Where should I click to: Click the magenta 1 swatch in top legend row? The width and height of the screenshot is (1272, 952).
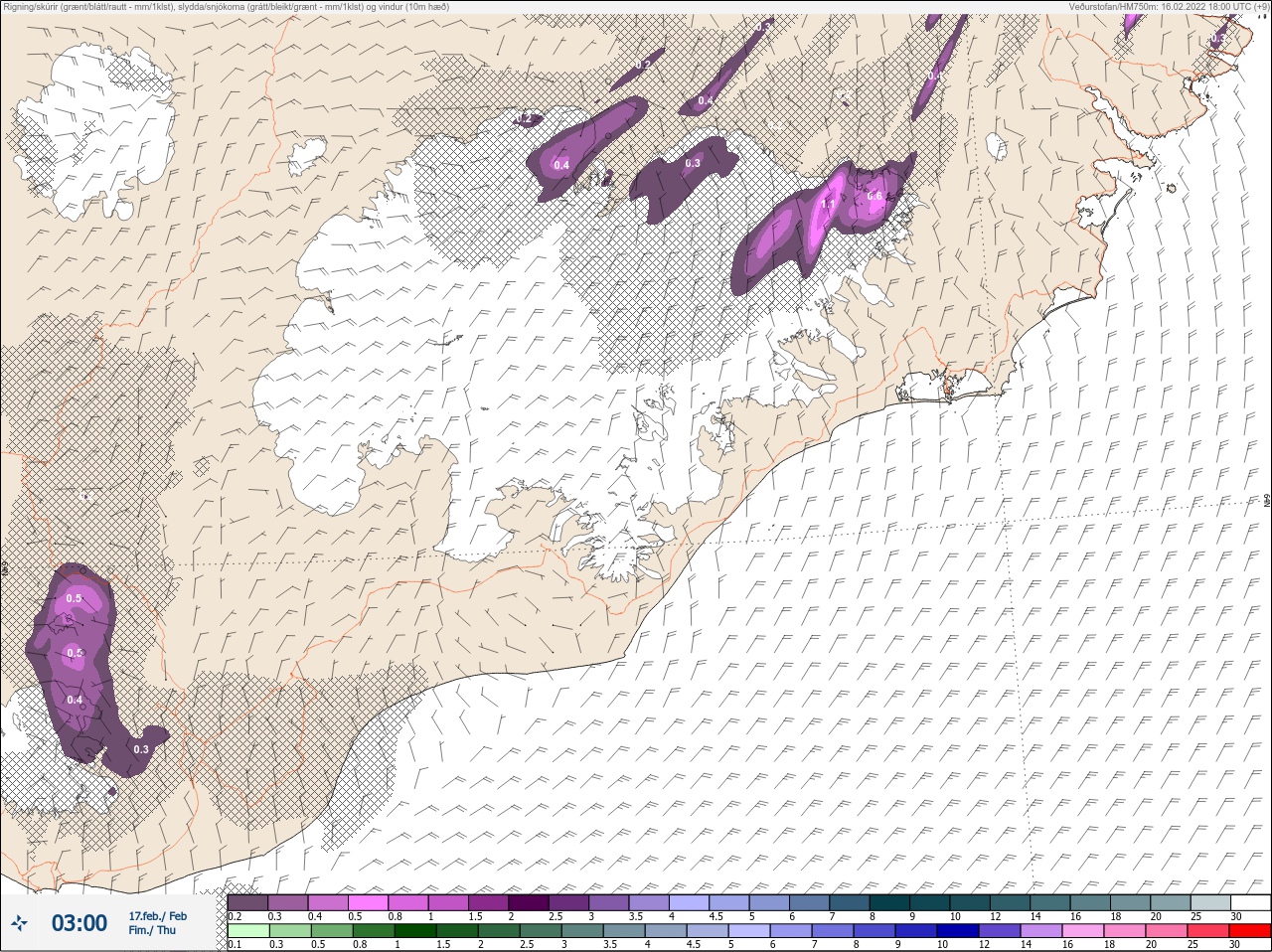pyautogui.click(x=448, y=903)
